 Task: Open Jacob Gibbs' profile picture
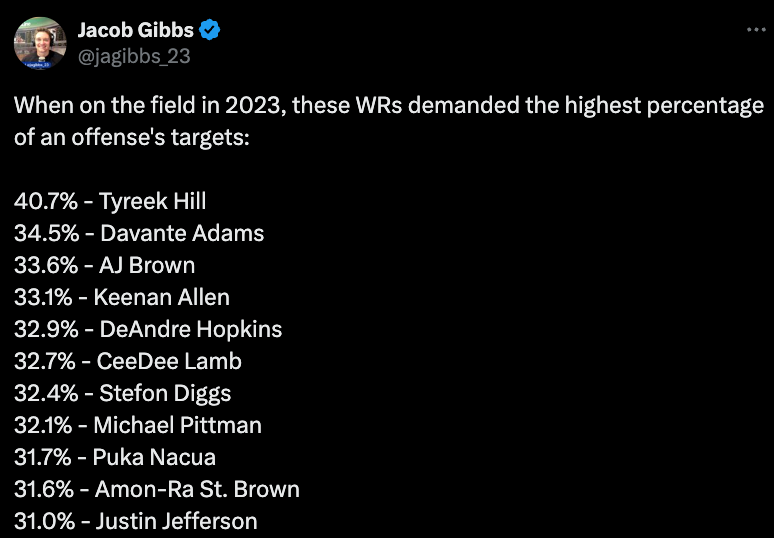pos(40,43)
